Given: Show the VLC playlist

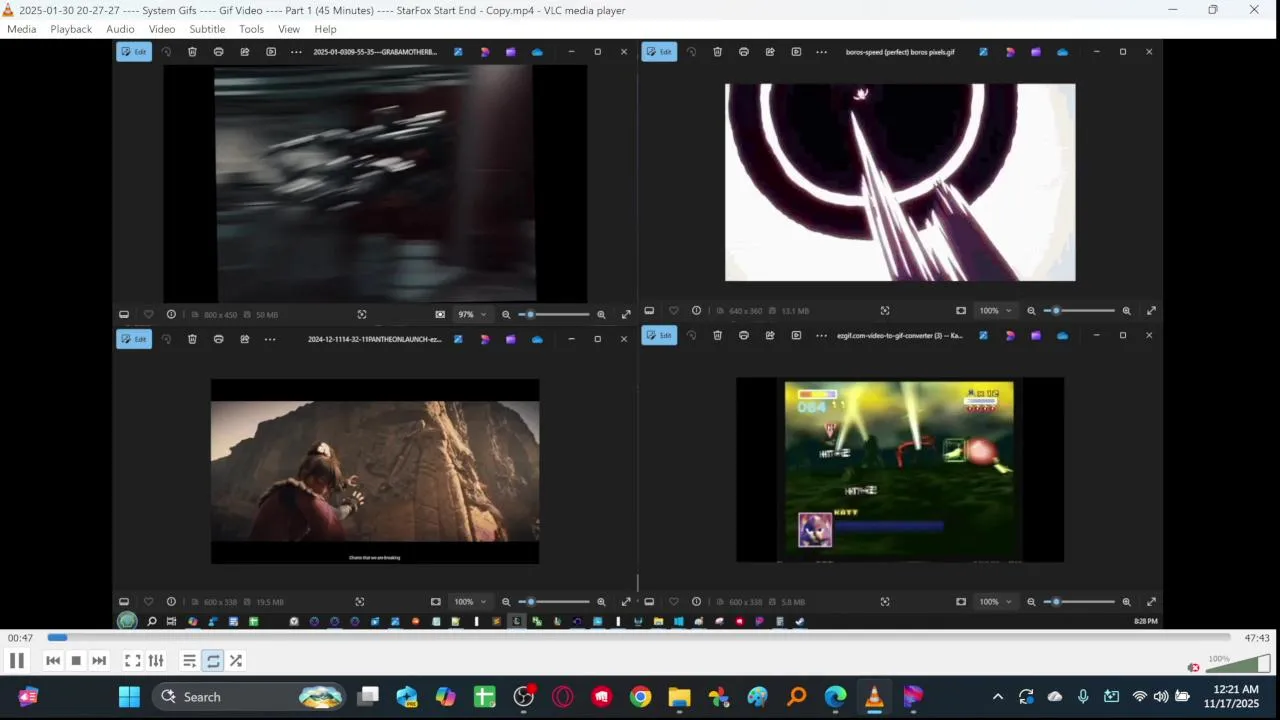Looking at the screenshot, I should tap(189, 660).
